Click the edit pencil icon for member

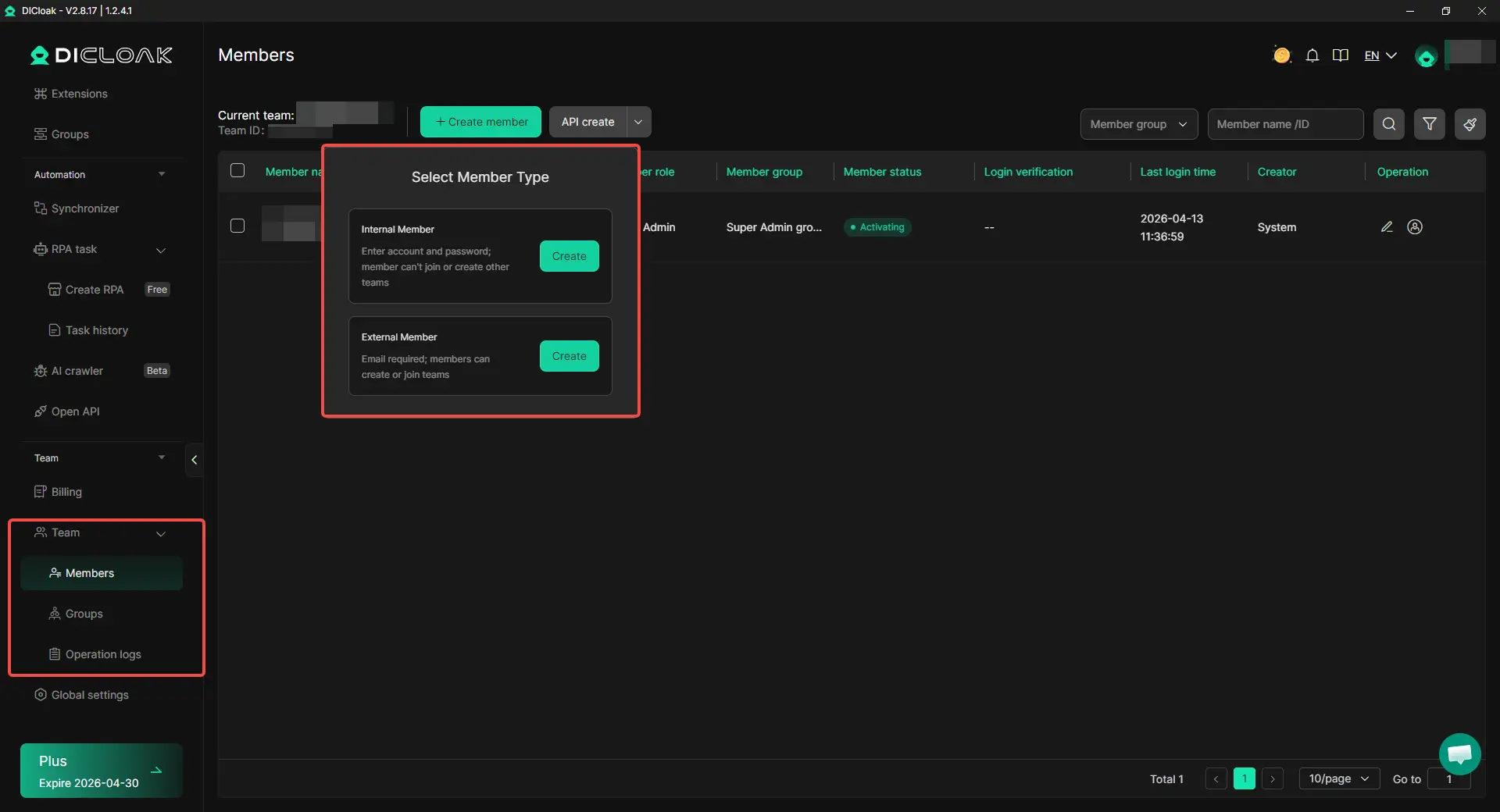pos(1387,227)
